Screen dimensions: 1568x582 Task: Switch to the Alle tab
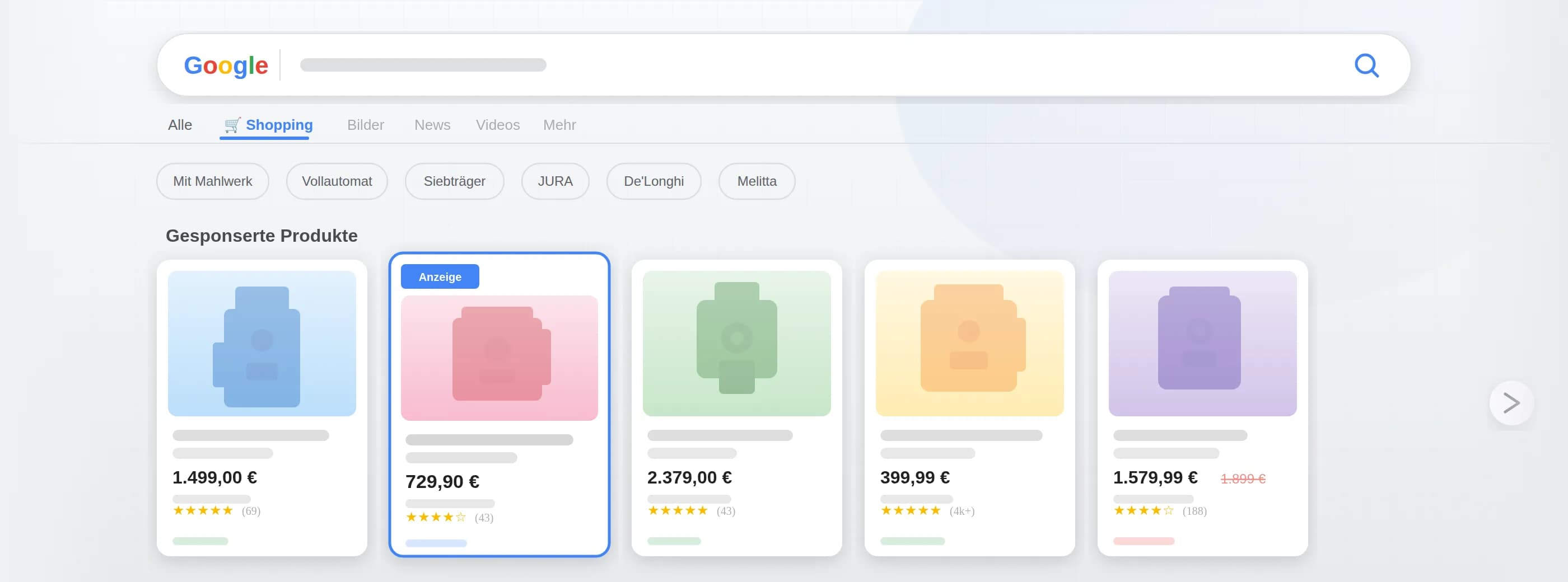[x=180, y=125]
